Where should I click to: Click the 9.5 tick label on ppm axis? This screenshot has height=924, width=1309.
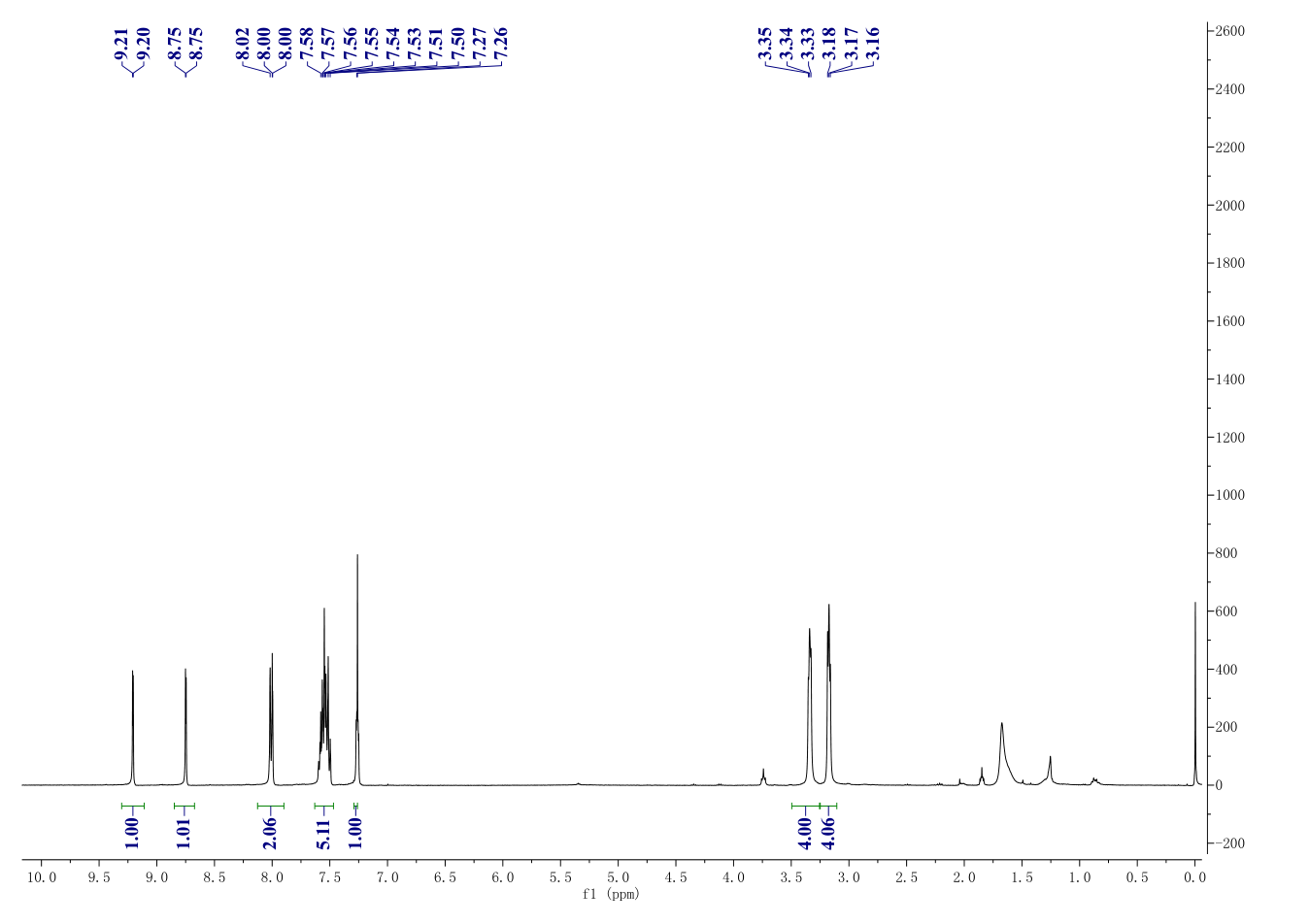99,876
